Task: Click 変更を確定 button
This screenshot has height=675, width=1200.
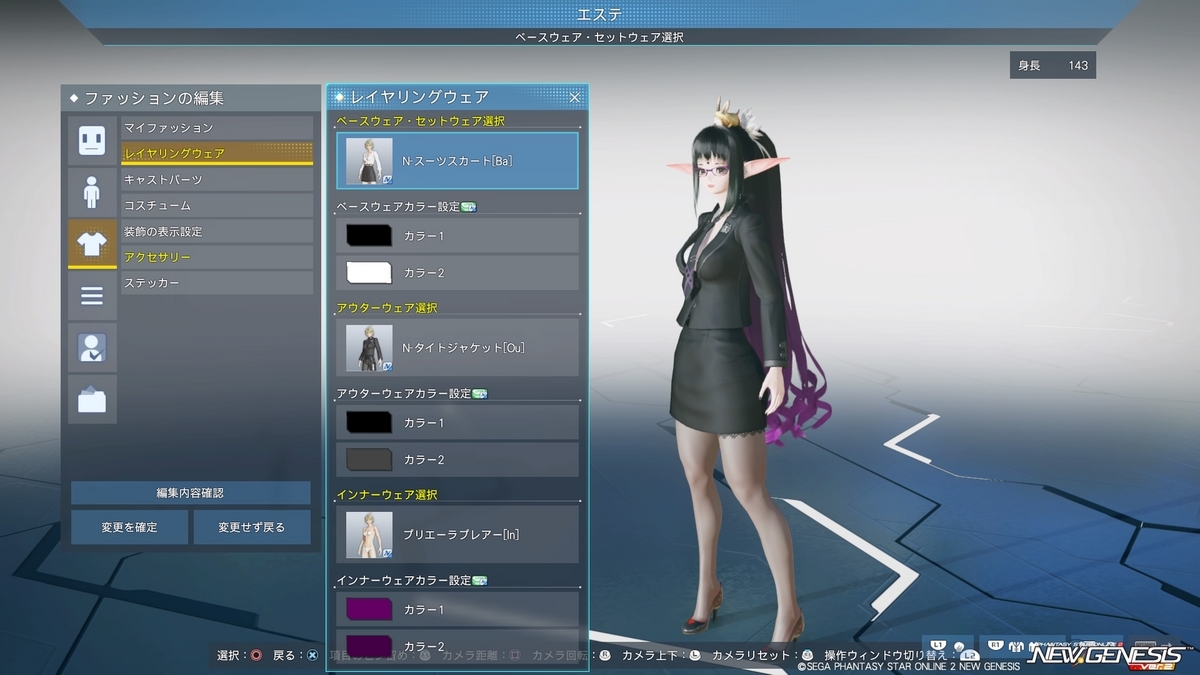Action: click(x=129, y=527)
